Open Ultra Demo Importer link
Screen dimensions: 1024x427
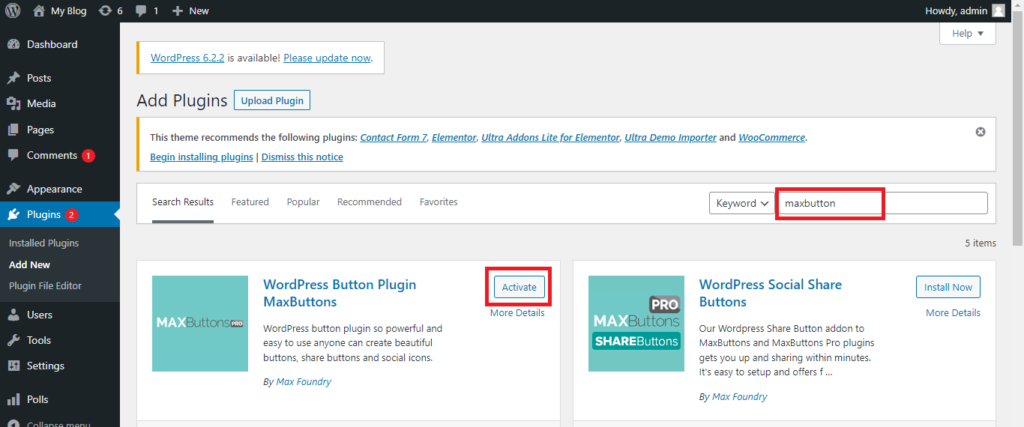coord(671,138)
